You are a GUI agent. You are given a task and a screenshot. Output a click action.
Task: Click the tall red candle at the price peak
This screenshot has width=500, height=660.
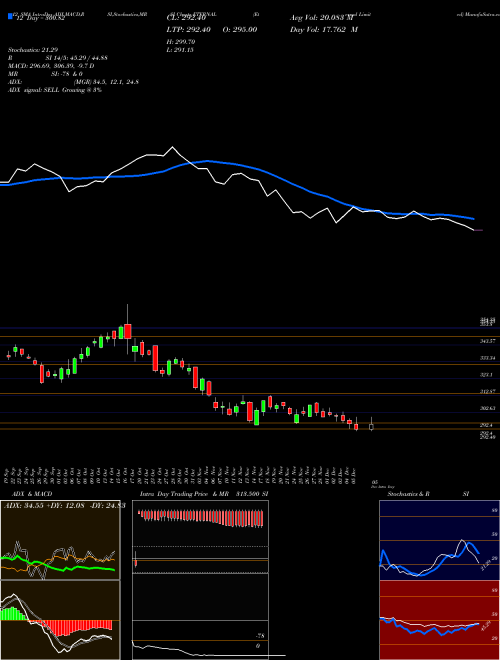pyautogui.click(x=128, y=331)
